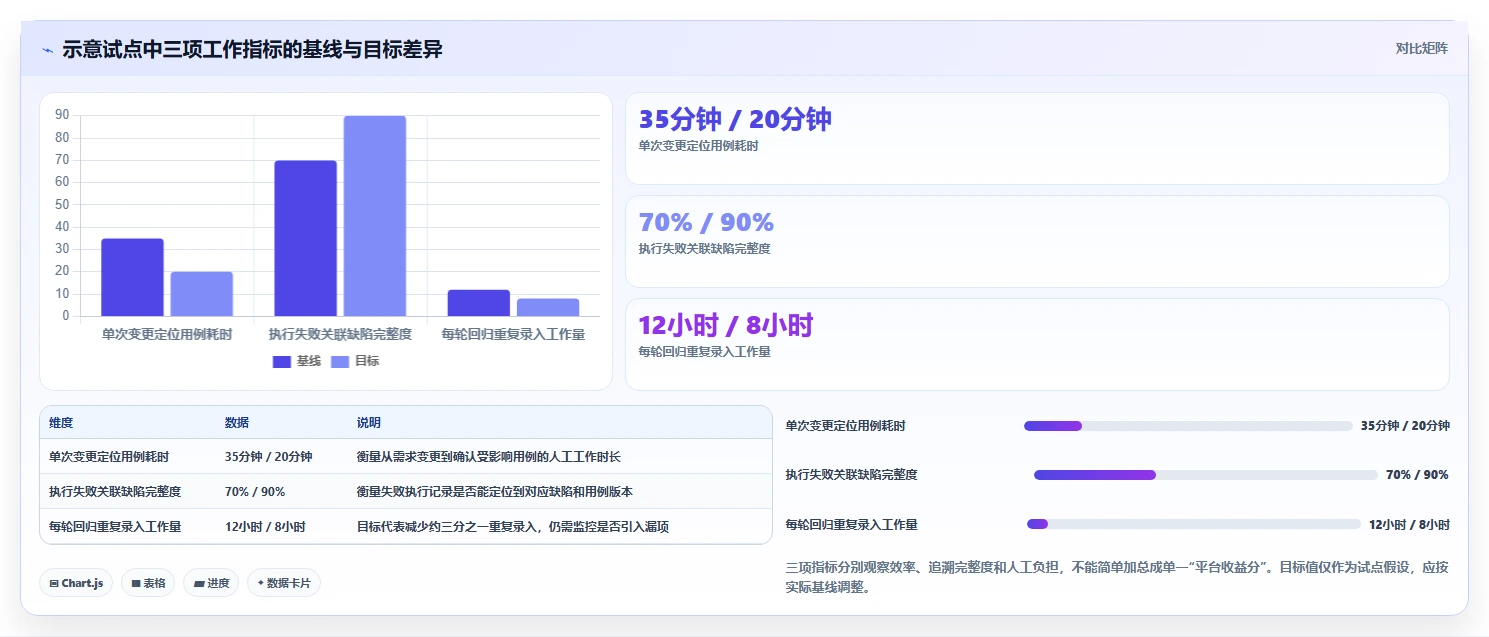Viewport: 1489px width, 637px height.
Task: Click the 说明 column header in the table
Action: pos(369,423)
